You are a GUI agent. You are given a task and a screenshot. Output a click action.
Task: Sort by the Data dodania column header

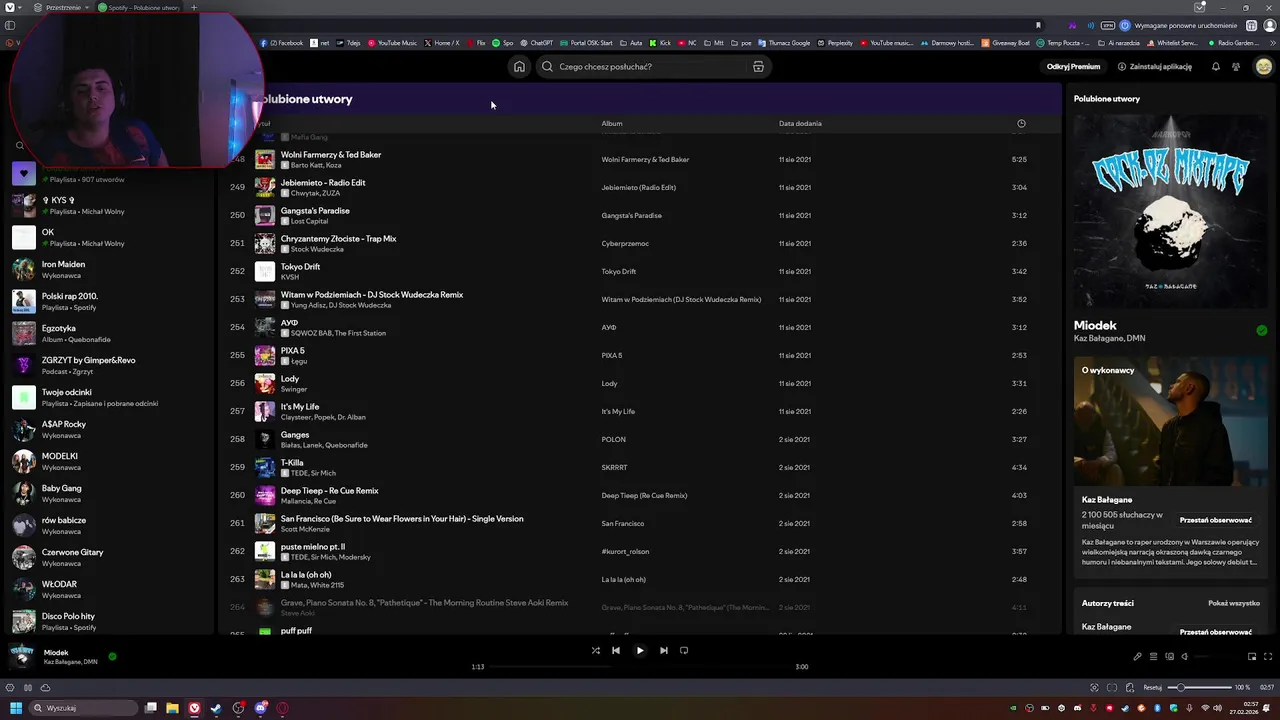800,124
